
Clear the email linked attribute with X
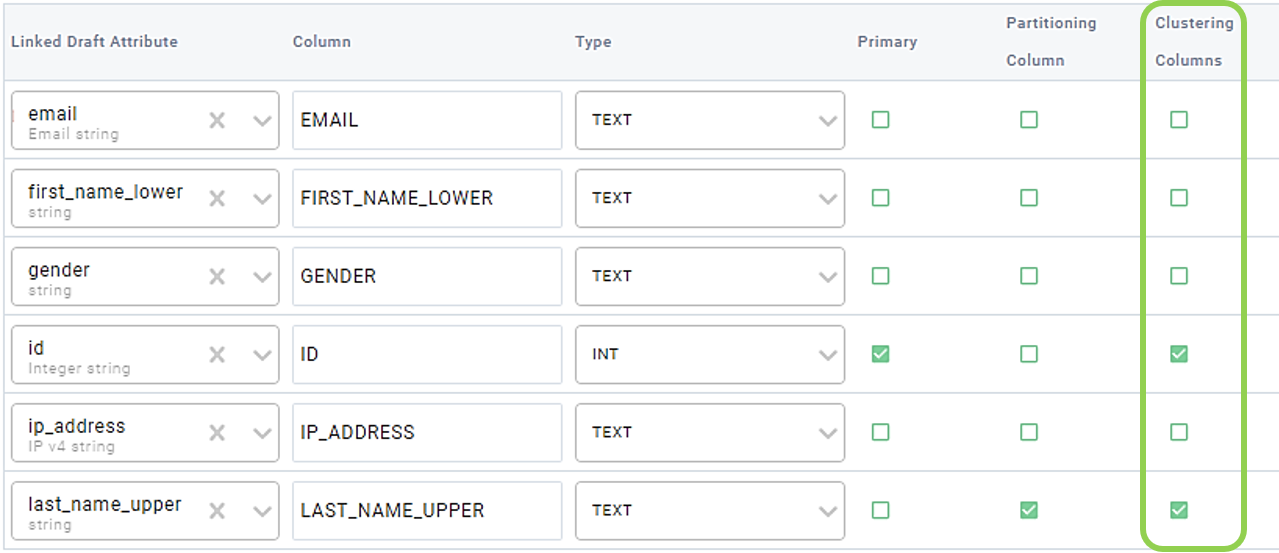[x=217, y=120]
